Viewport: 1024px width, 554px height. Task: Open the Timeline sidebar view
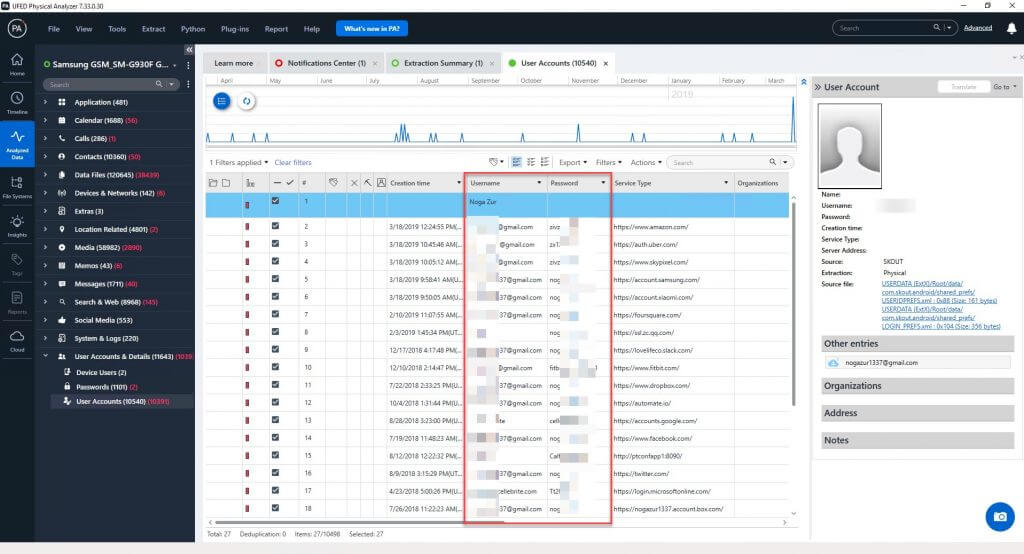(x=17, y=103)
